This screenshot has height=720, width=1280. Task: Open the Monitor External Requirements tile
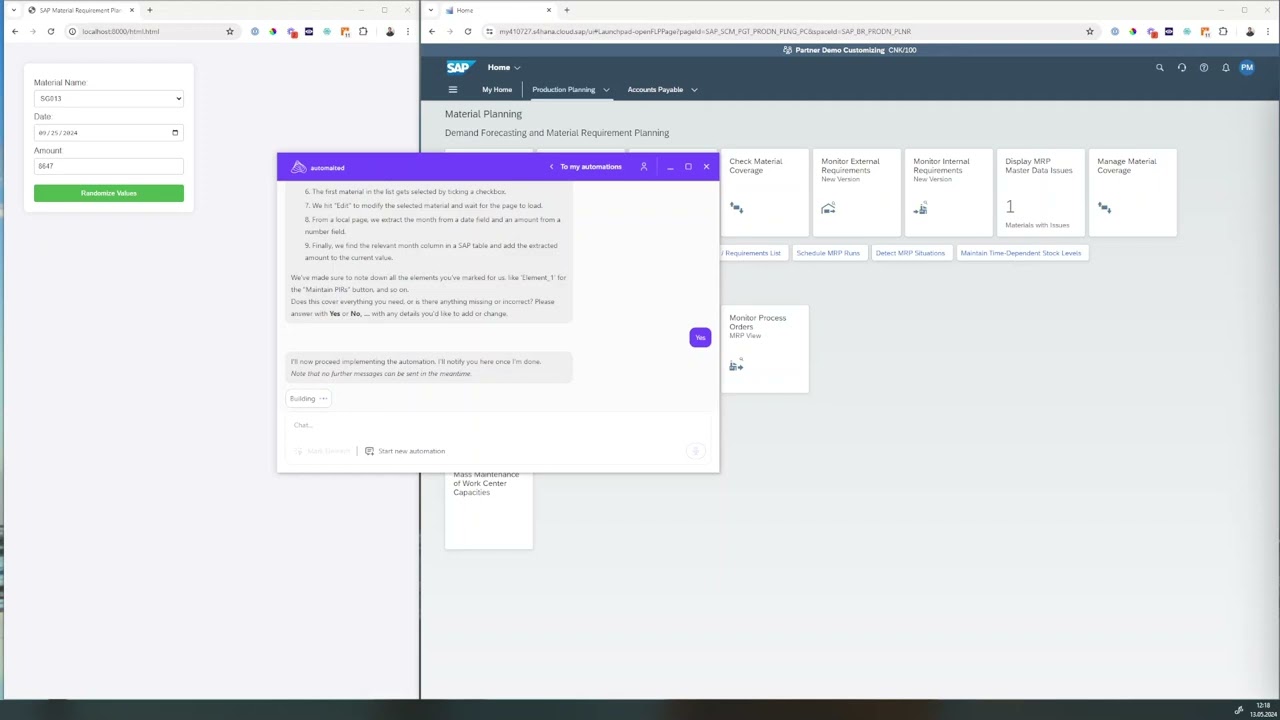click(857, 192)
